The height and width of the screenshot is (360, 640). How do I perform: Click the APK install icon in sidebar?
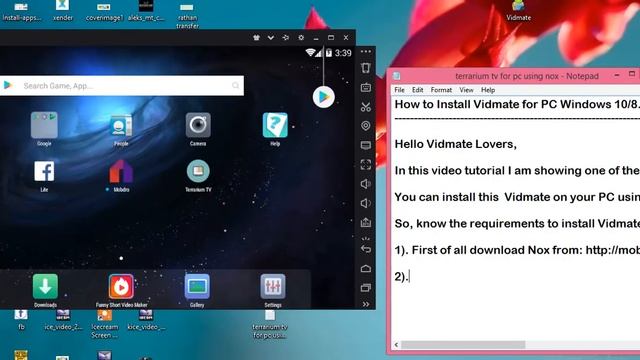coord(366,222)
